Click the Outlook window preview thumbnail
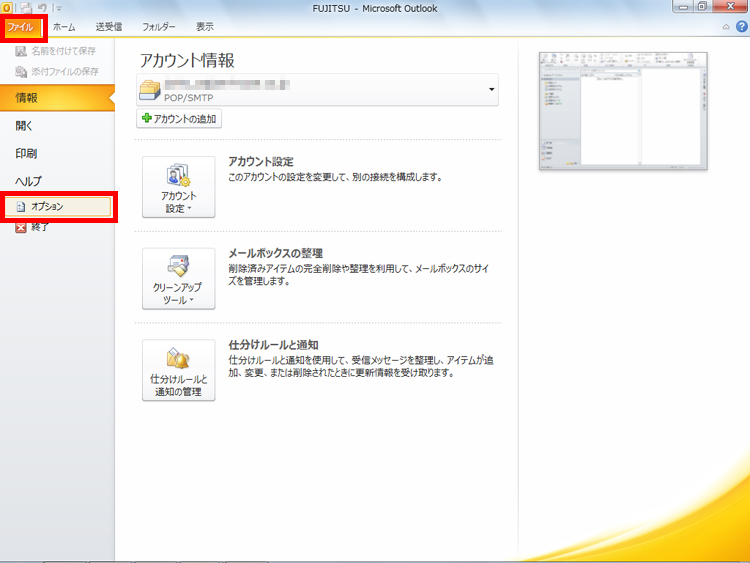 (x=623, y=111)
